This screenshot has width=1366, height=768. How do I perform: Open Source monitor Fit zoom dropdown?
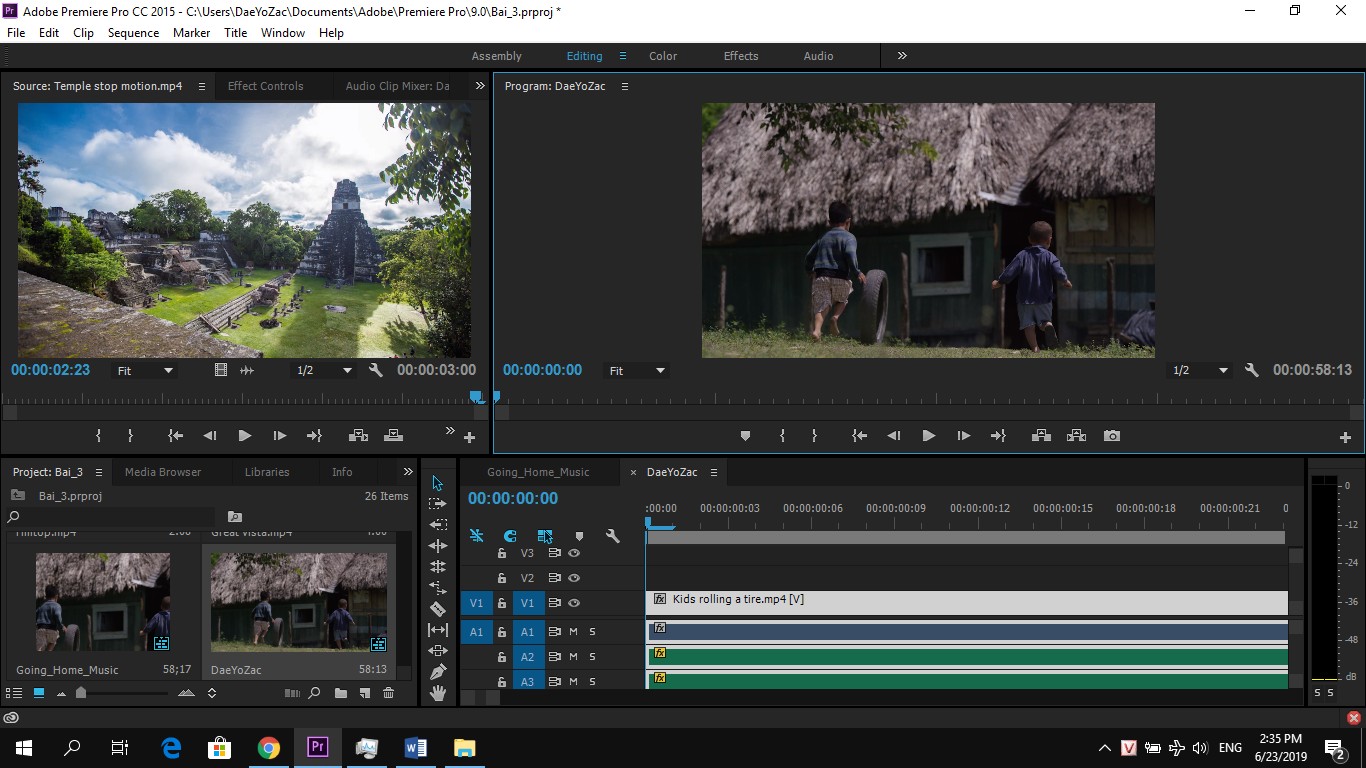(x=144, y=370)
